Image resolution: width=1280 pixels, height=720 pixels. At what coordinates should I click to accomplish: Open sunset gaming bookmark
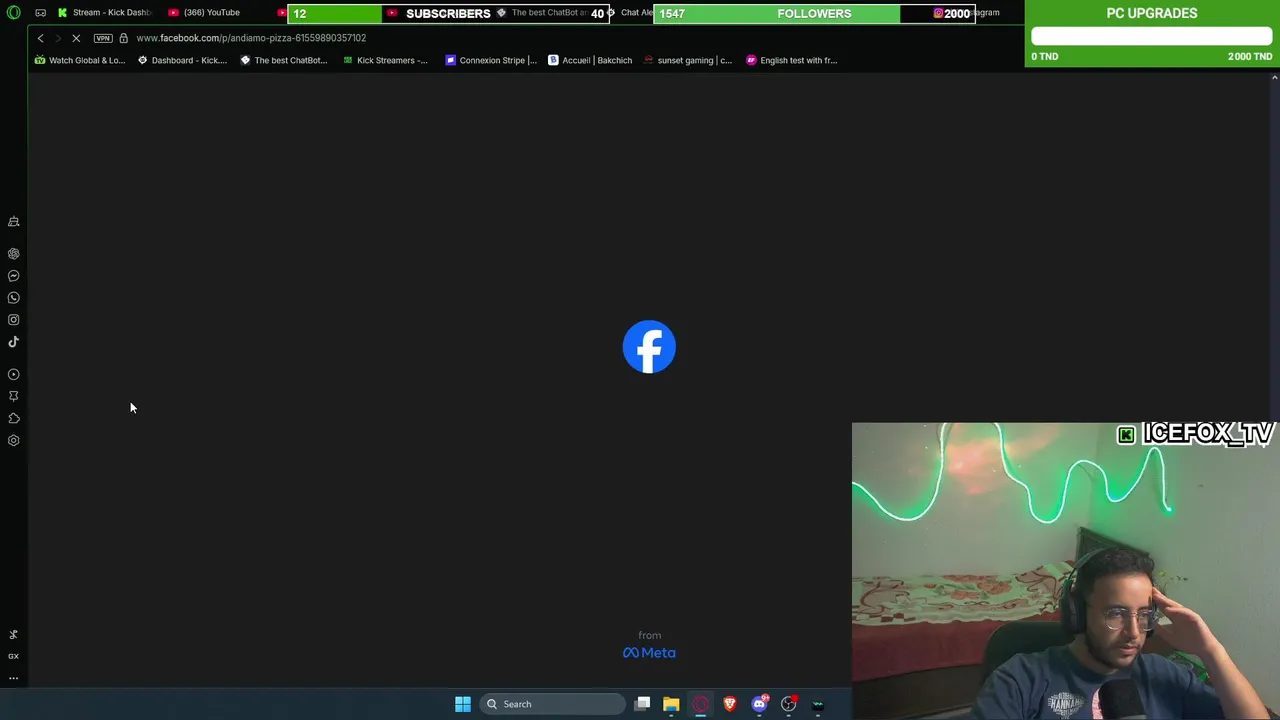pos(688,60)
